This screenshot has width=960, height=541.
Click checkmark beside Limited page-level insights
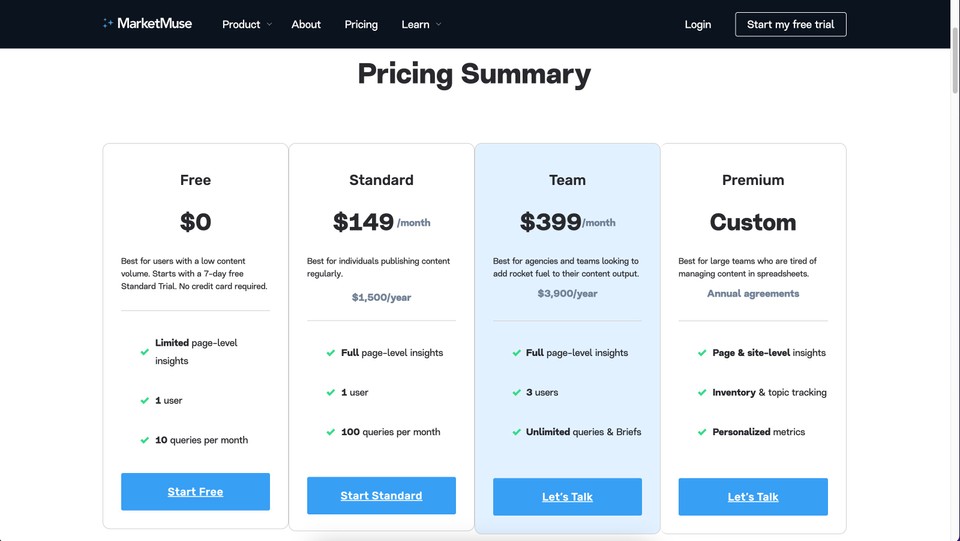(x=144, y=352)
